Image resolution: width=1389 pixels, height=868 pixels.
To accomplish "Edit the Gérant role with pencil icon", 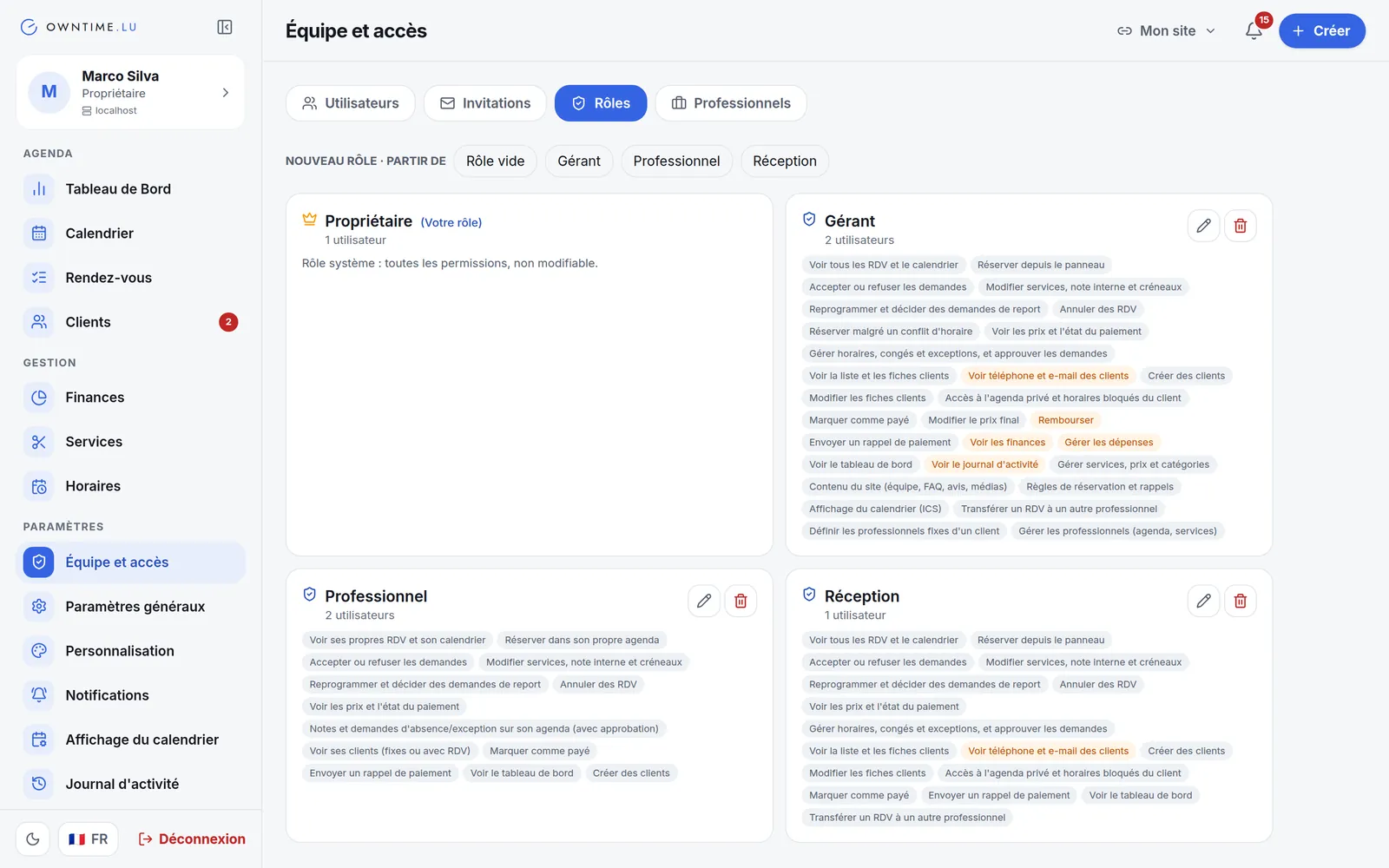I will click(1203, 226).
